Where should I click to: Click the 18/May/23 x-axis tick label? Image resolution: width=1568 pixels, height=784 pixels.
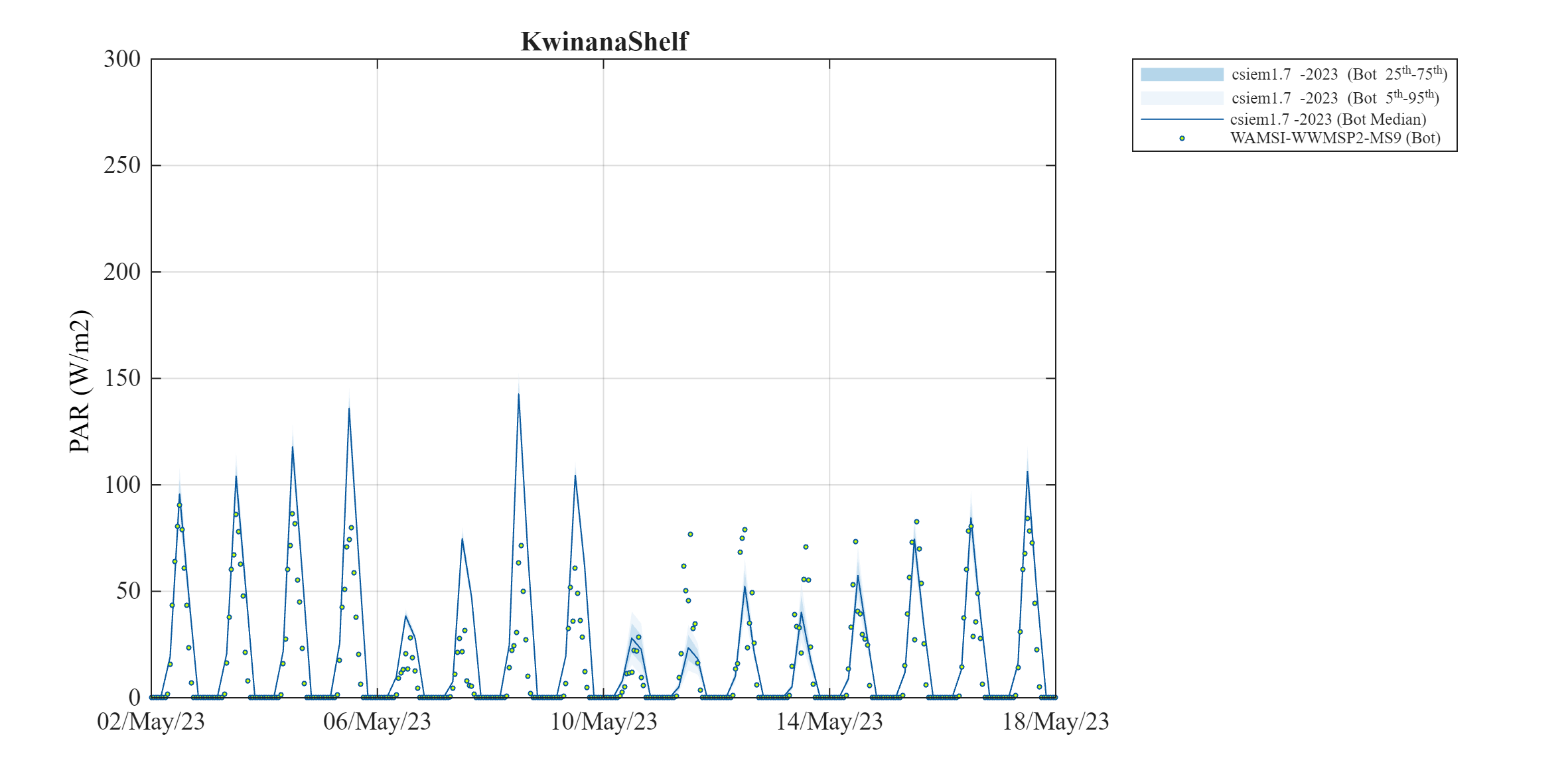pyautogui.click(x=1055, y=722)
